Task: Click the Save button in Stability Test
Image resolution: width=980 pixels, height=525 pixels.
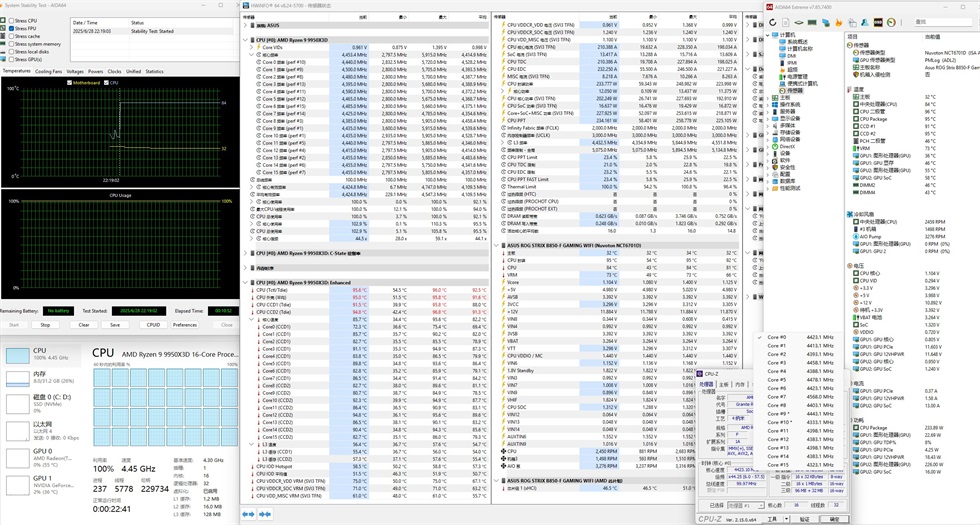Action: 115,325
